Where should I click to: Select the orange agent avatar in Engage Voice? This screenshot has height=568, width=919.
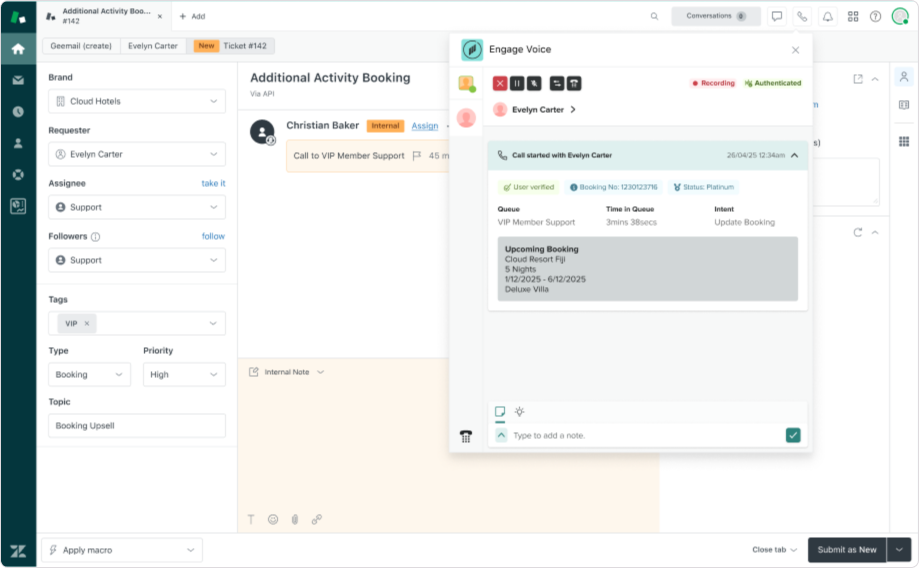pos(467,84)
